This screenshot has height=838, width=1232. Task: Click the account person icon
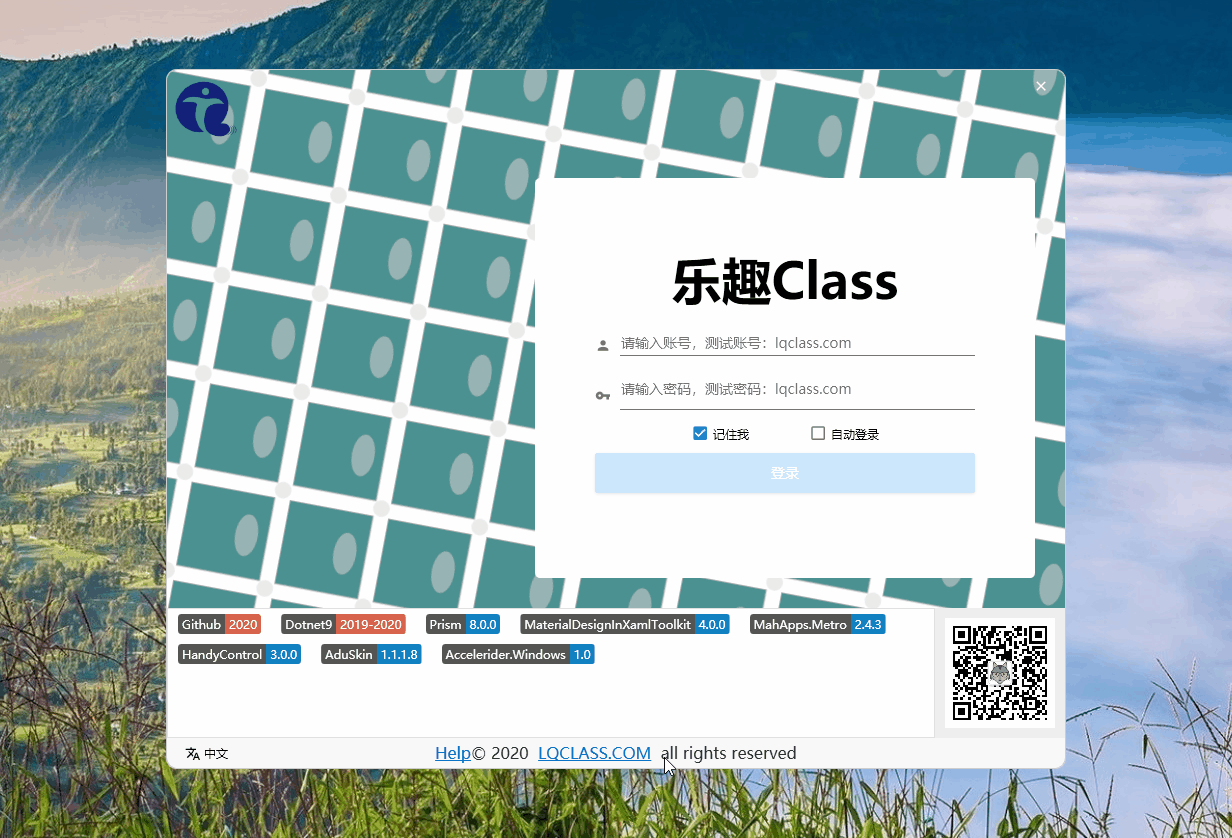click(x=603, y=346)
